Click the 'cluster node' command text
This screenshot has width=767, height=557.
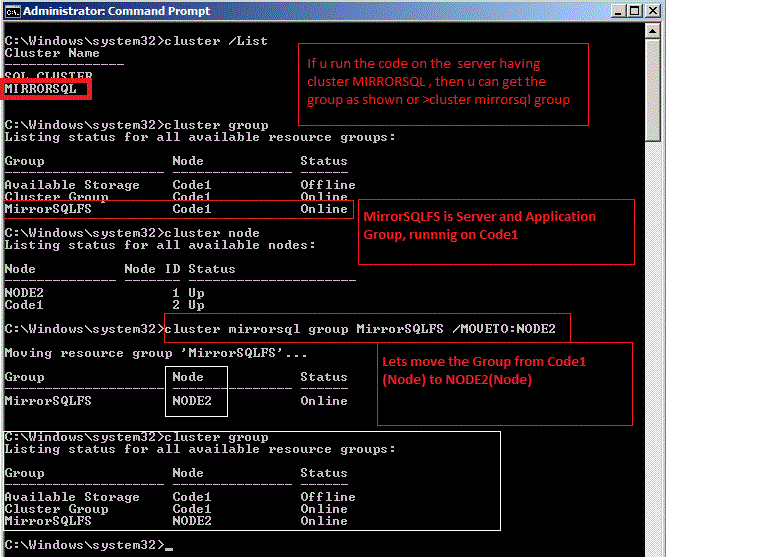tap(214, 233)
